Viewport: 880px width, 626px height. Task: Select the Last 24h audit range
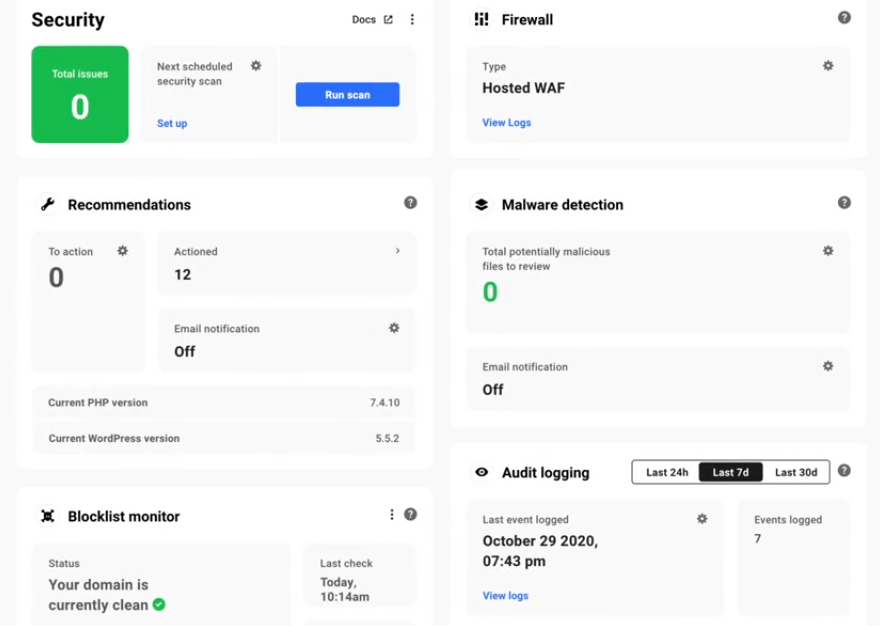tap(666, 472)
